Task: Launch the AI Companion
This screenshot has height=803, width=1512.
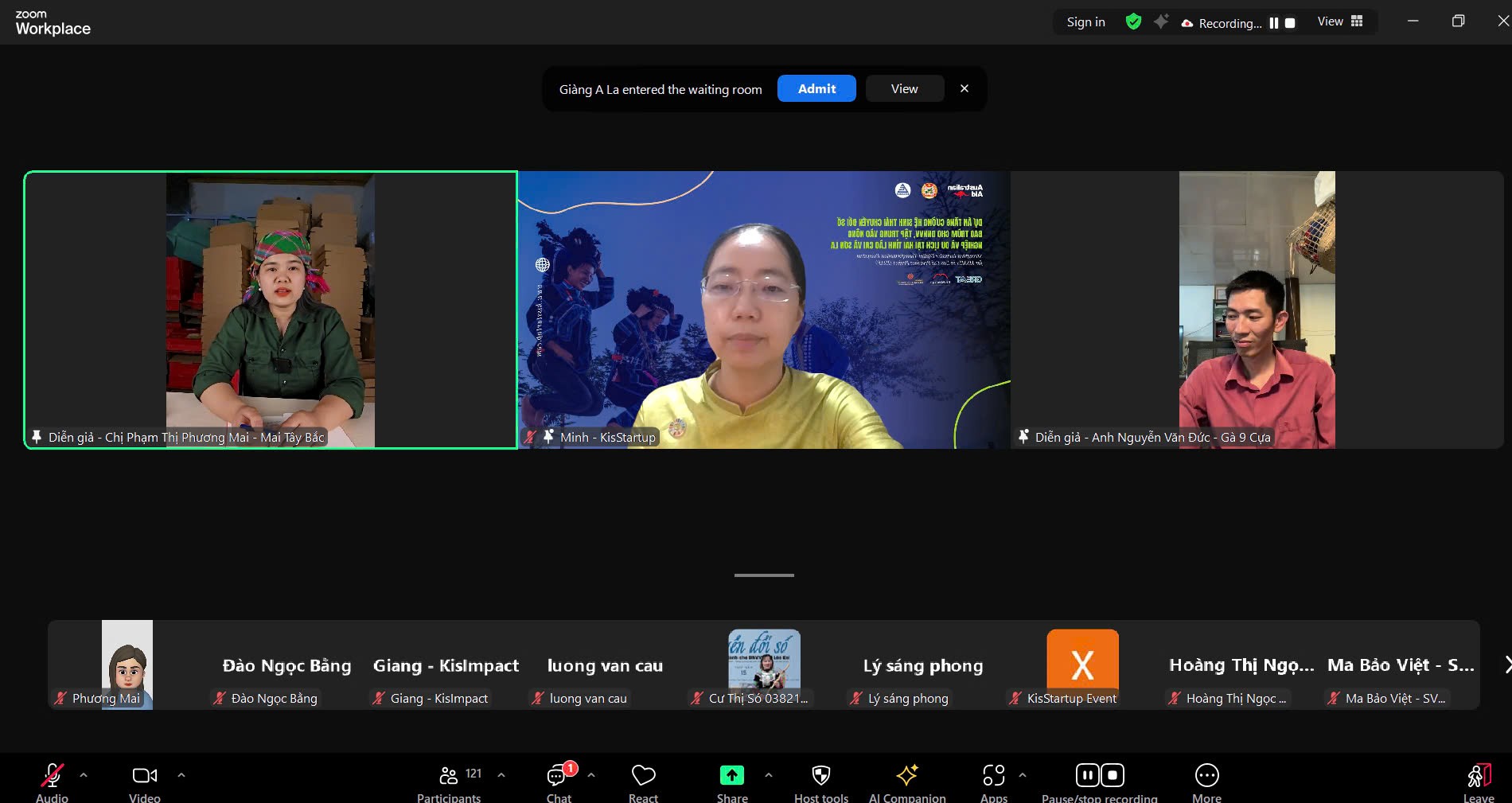Action: pos(907,776)
